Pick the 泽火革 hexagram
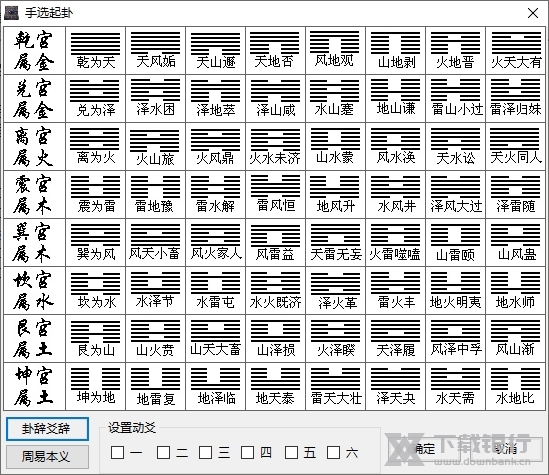The image size is (549, 475). (335, 291)
